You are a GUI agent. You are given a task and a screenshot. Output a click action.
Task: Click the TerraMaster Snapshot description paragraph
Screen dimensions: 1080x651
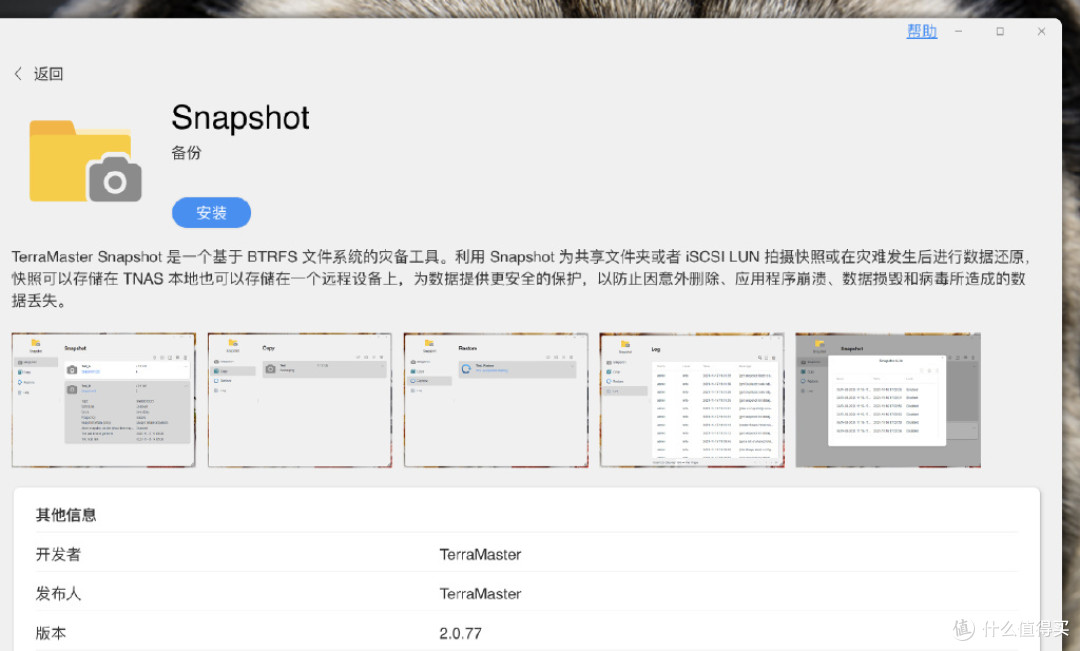520,278
